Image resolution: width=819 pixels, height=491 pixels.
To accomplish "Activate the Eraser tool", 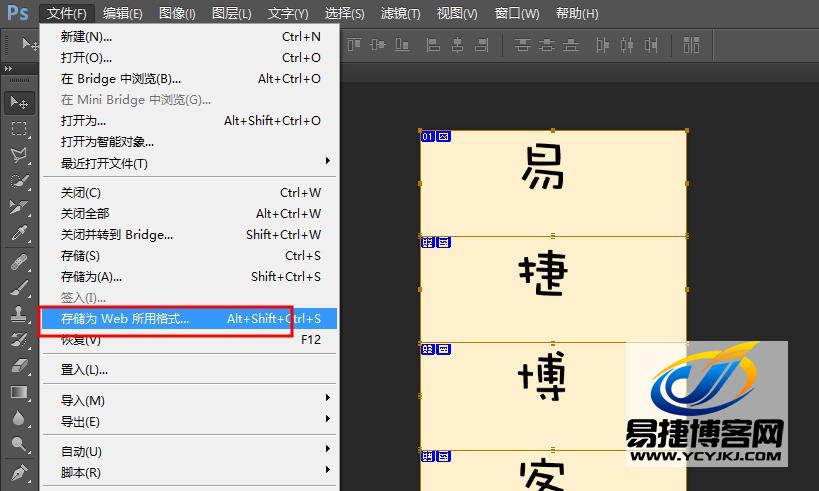I will point(18,366).
